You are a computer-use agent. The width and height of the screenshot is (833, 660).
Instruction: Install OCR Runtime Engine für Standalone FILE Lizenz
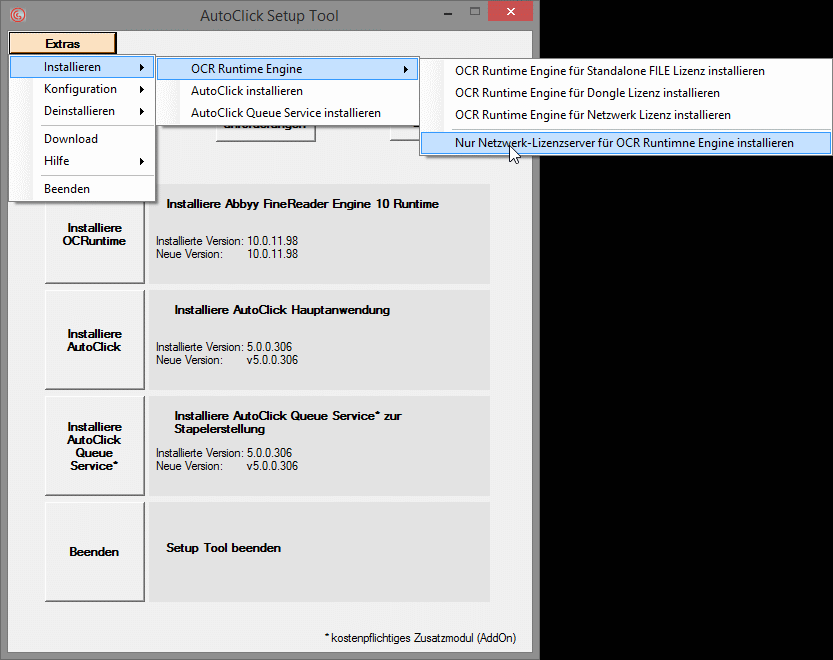(x=626, y=71)
